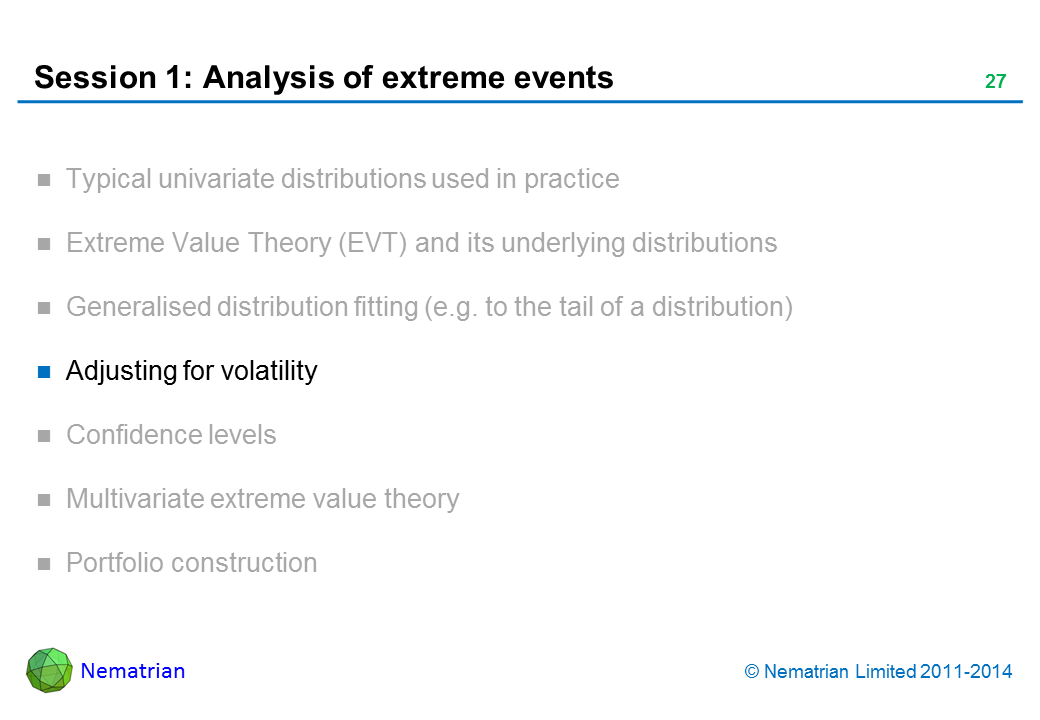Click the slide title 'Session 1: Analysis of extreme events'
1040x720 pixels.
323,77
